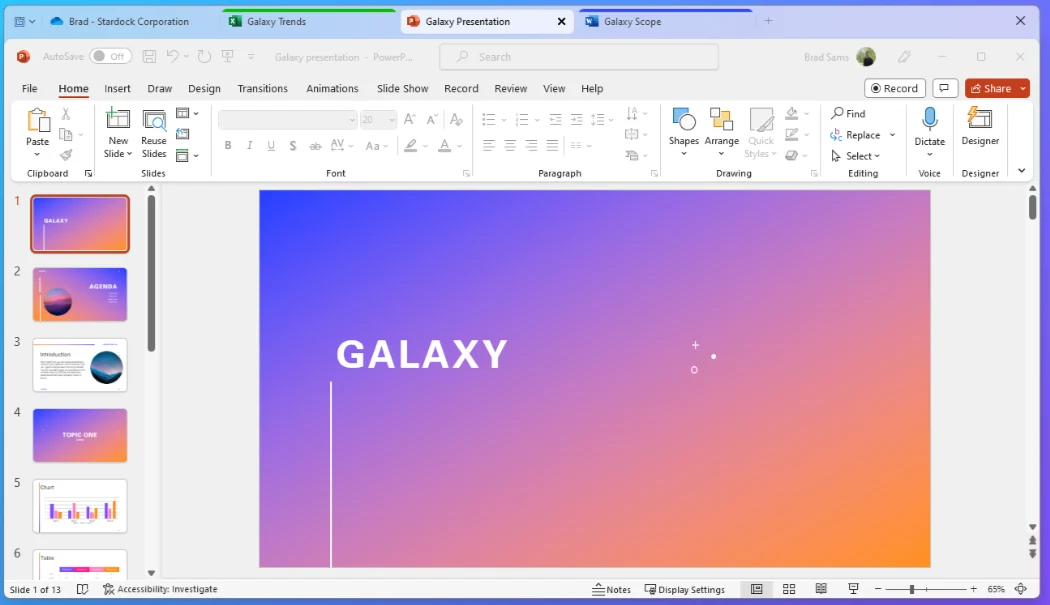Click Present from Beginning quick-access icon

tap(228, 57)
